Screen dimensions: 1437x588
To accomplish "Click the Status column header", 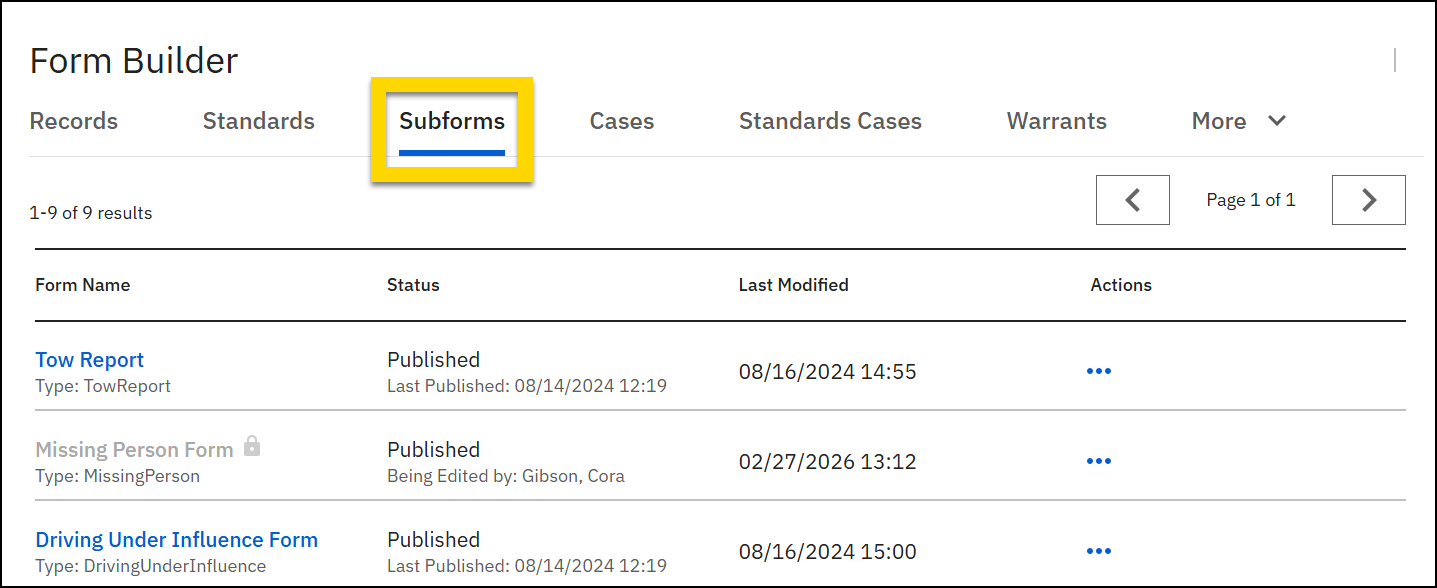I will (x=413, y=285).
